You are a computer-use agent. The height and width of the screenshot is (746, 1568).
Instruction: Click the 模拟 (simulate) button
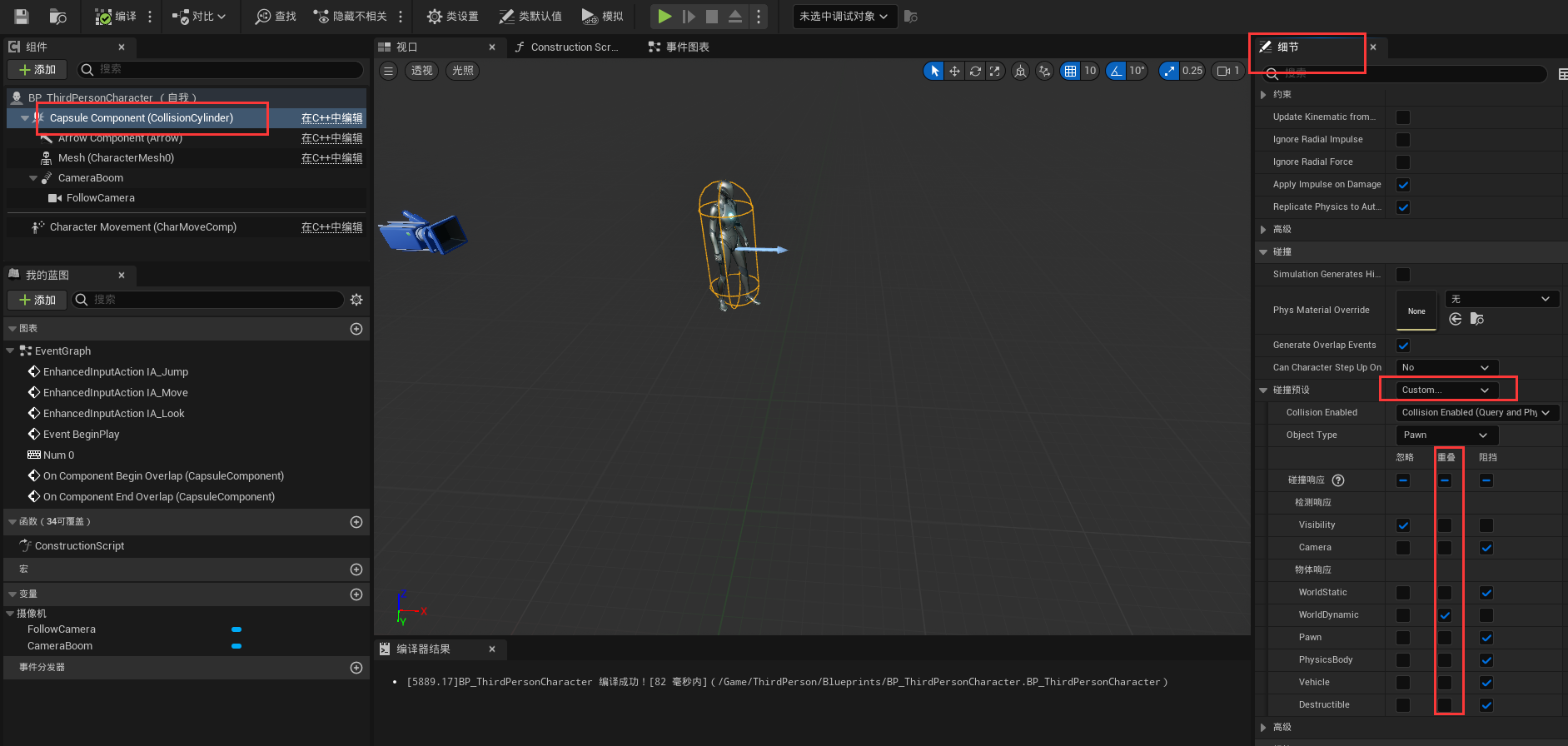603,16
